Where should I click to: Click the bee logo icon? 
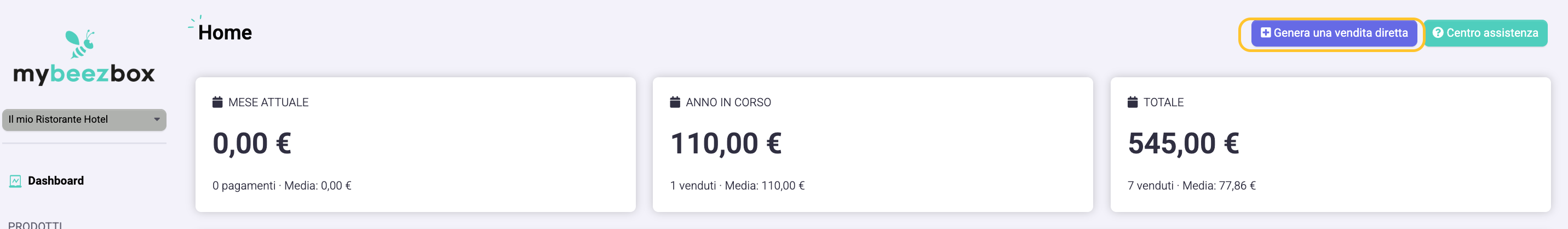click(80, 44)
